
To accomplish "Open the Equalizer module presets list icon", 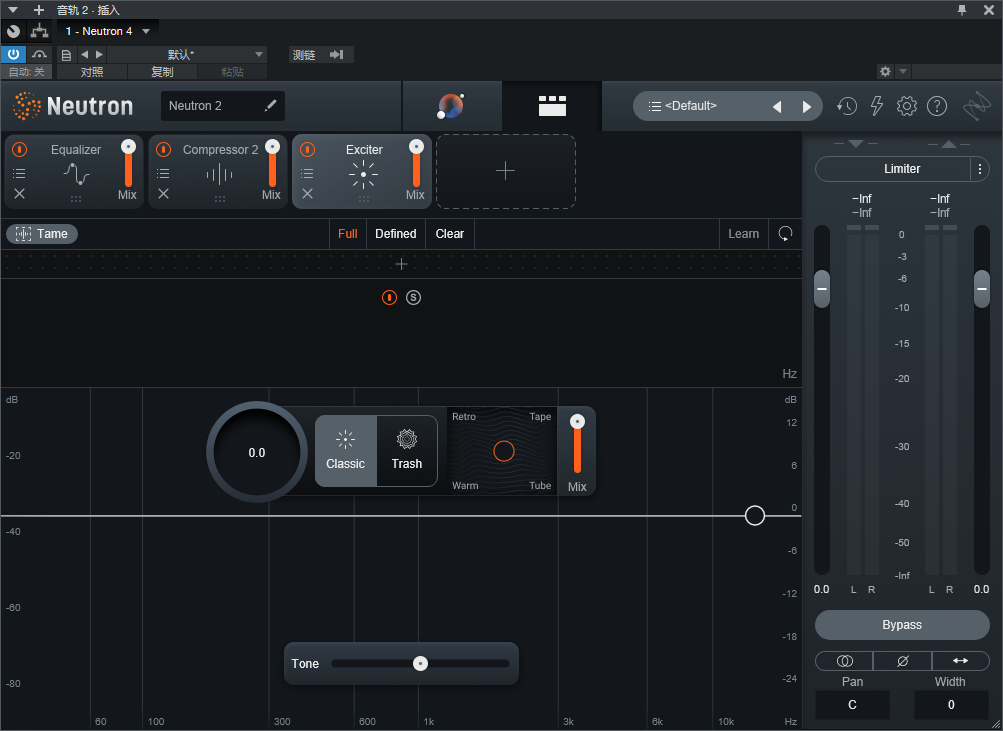I will coord(19,173).
